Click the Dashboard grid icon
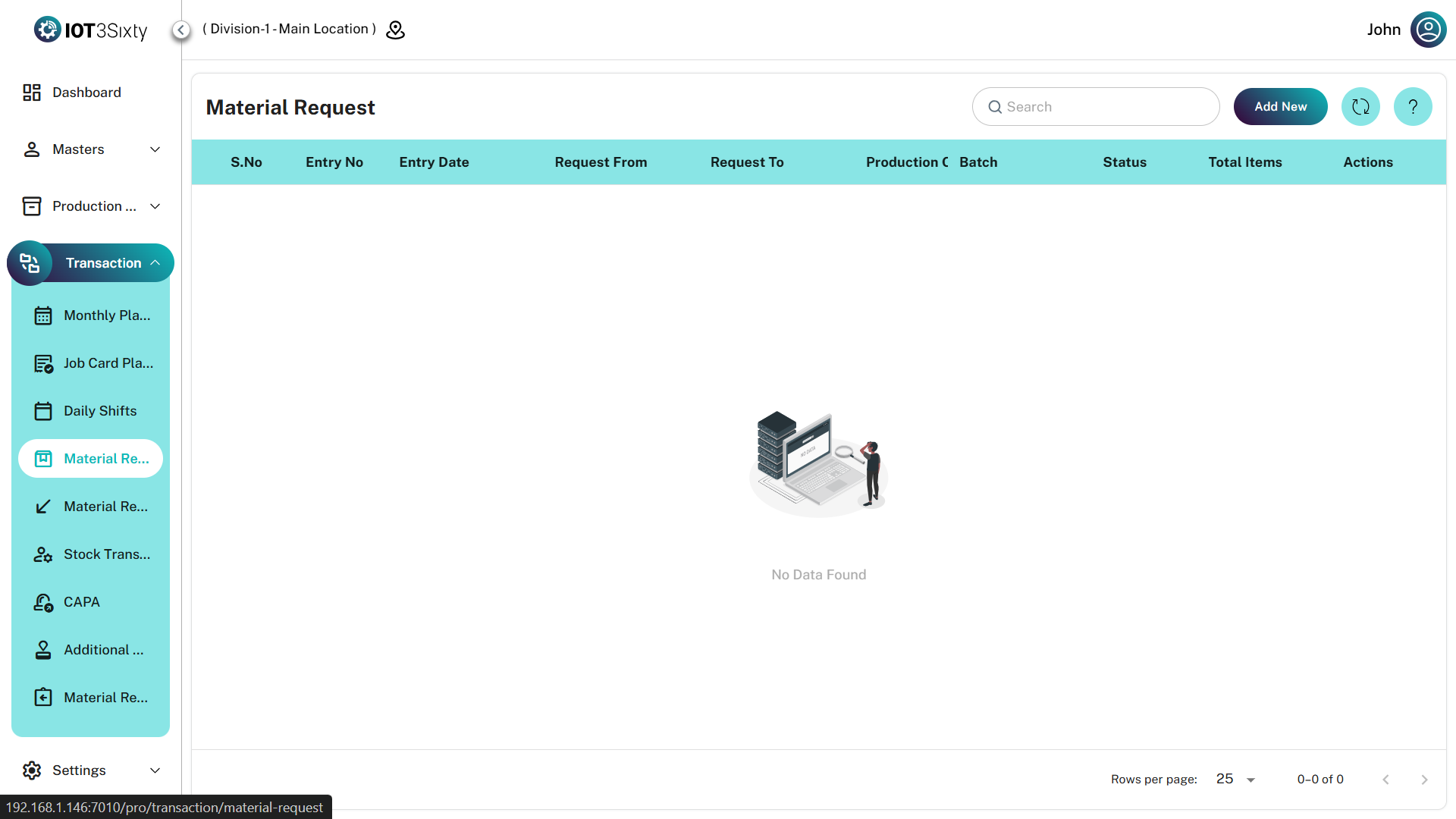Screen dimensions: 1456x819 pyautogui.click(x=32, y=93)
